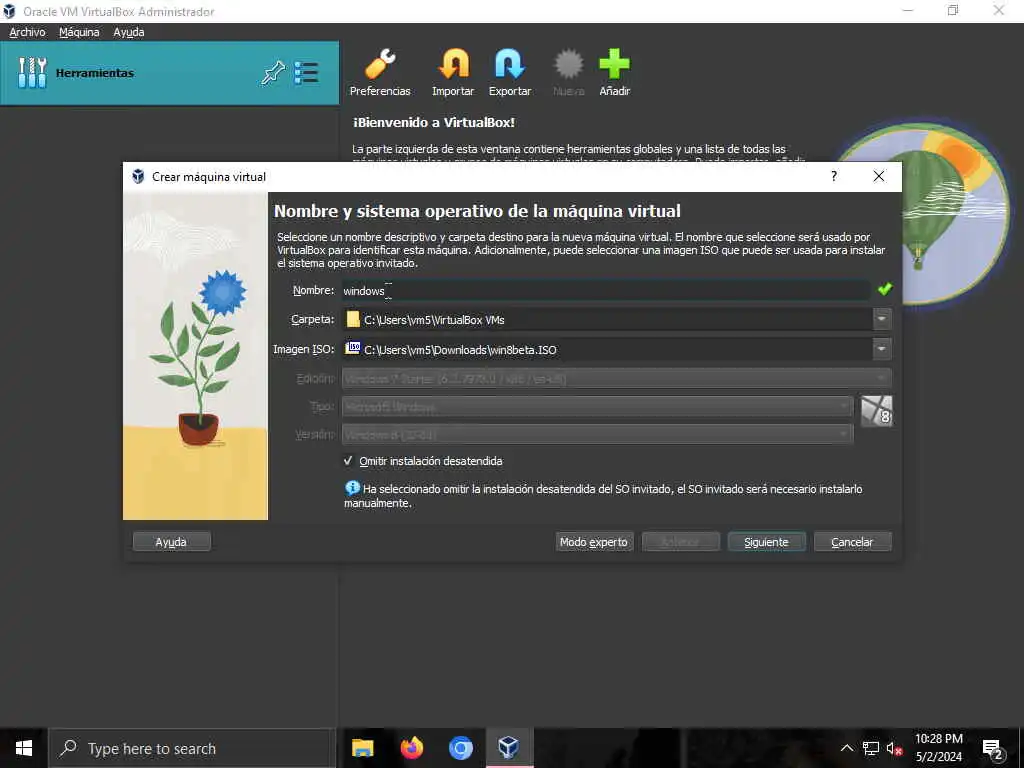Screen dimensions: 1024x768
Task: Click the Windows 8 OS type icon
Action: [876, 411]
